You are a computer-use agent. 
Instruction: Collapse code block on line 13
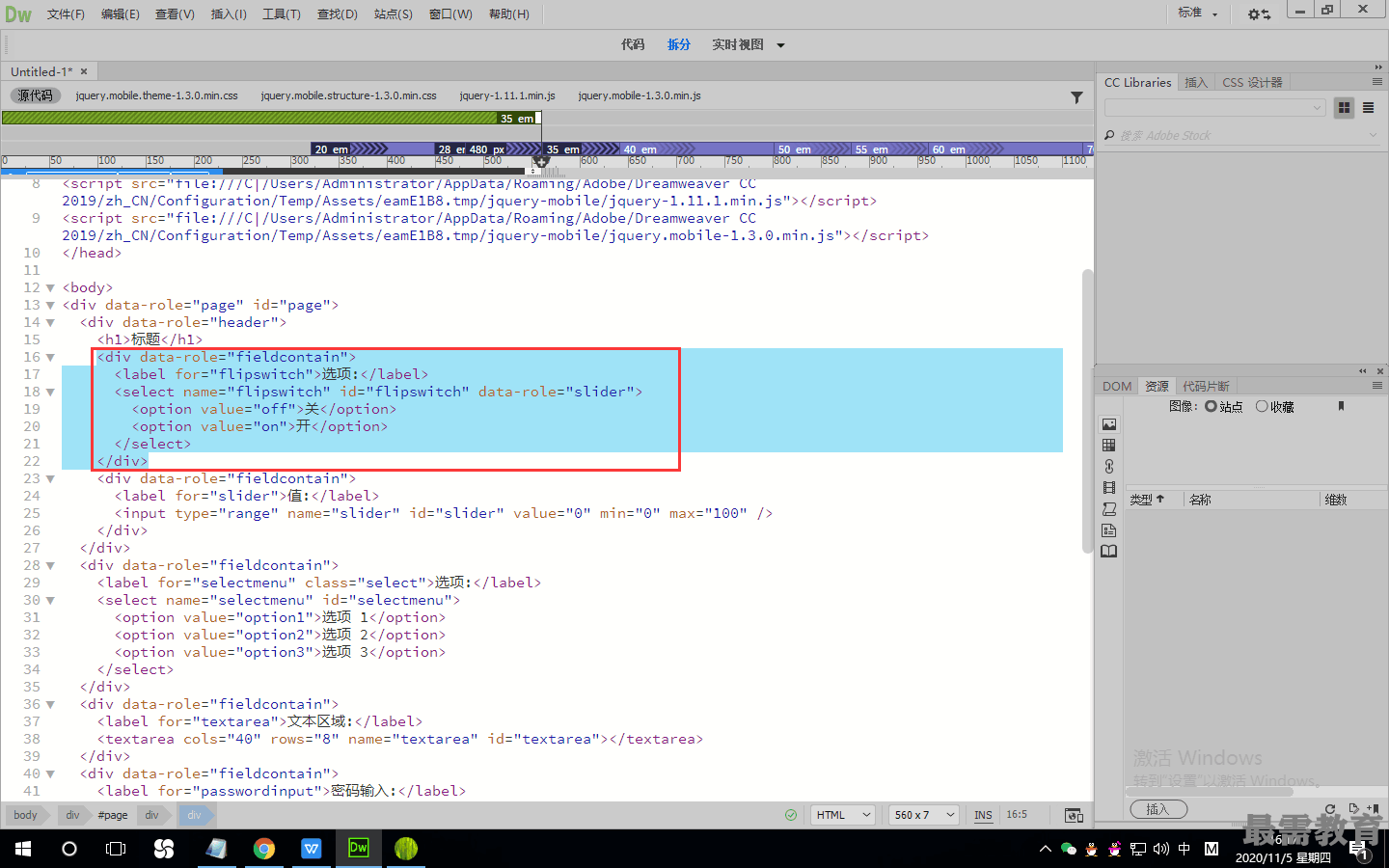(50, 305)
